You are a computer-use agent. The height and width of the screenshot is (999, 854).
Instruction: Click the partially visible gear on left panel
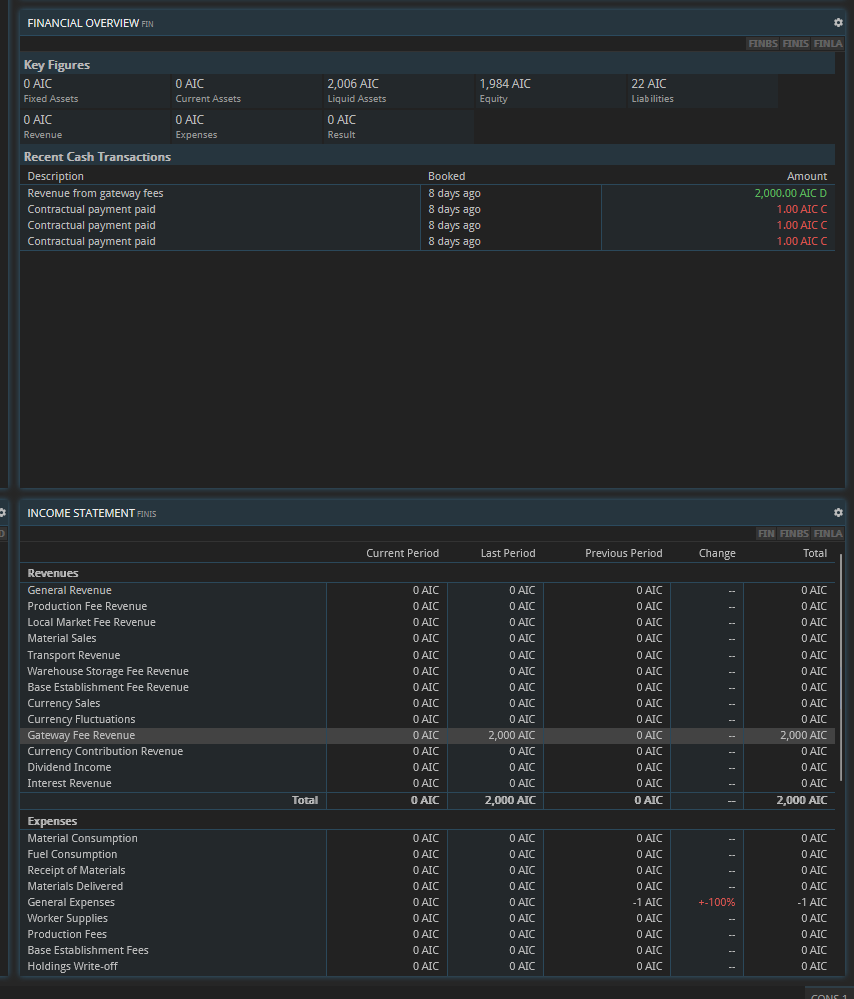coord(3,512)
